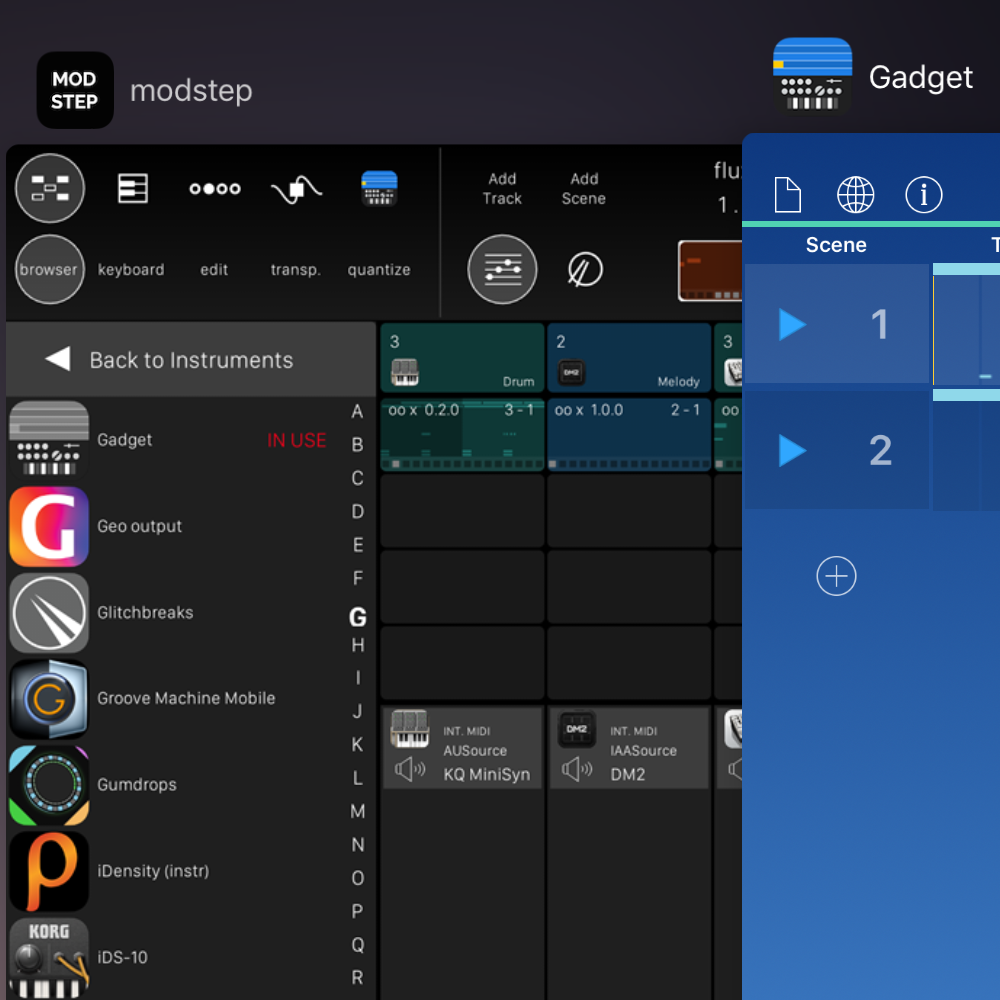Viewport: 1000px width, 1000px height.
Task: Jump to letter B in index
Action: 358,445
